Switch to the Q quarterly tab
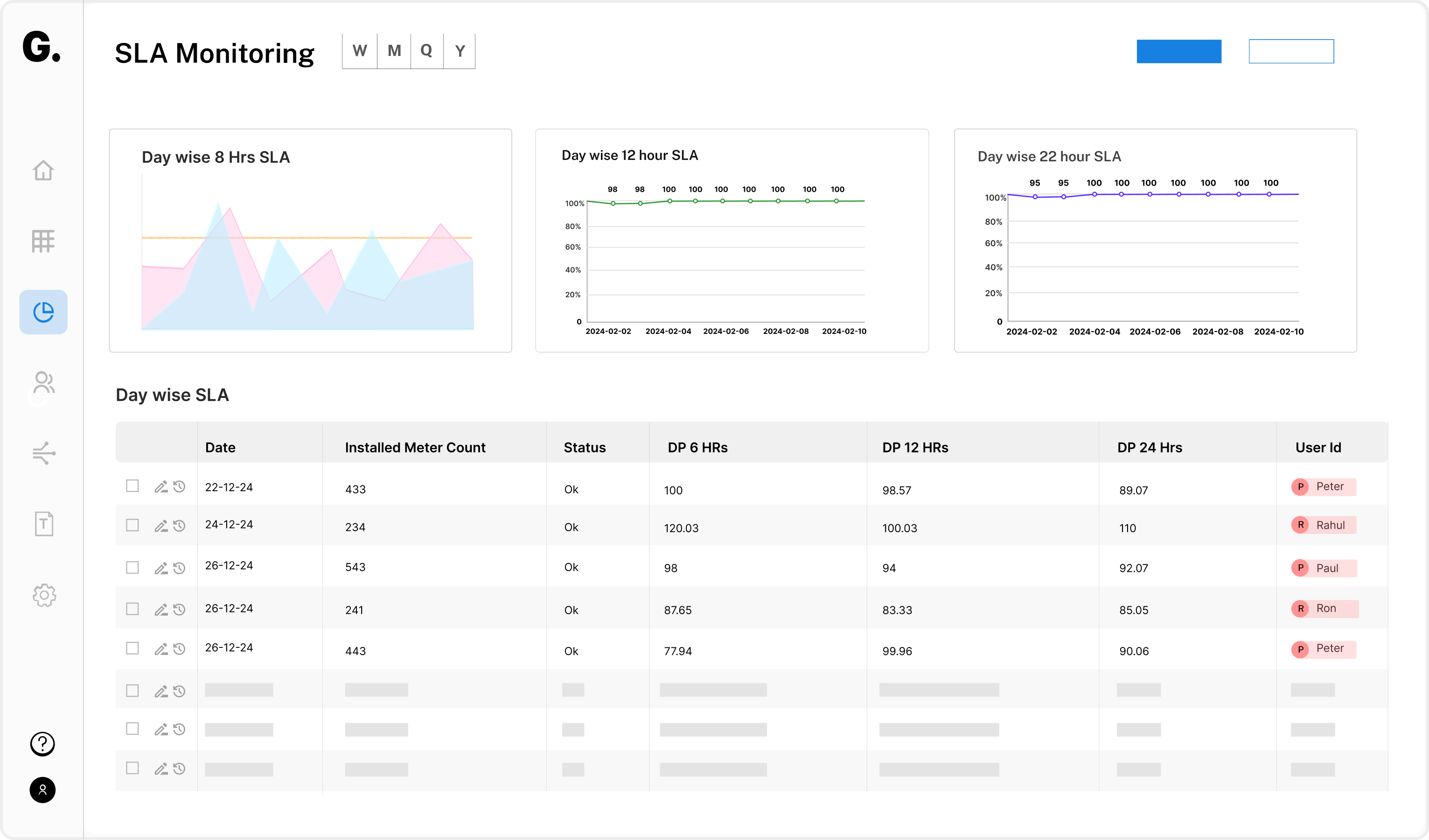1429x840 pixels. (x=426, y=51)
